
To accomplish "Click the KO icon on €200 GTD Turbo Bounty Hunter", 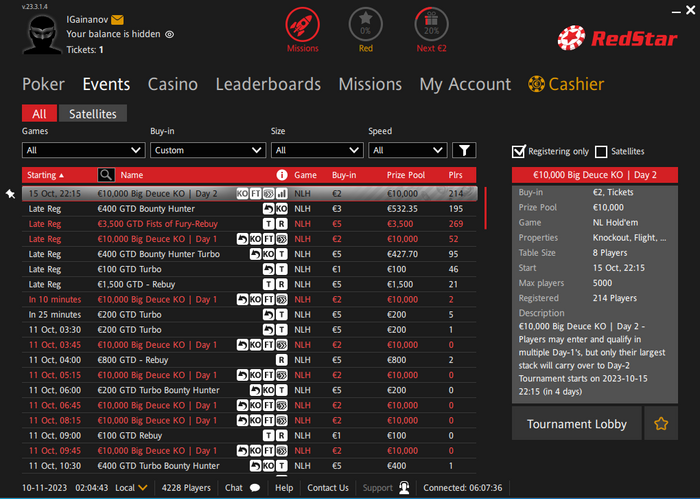I will [268, 390].
